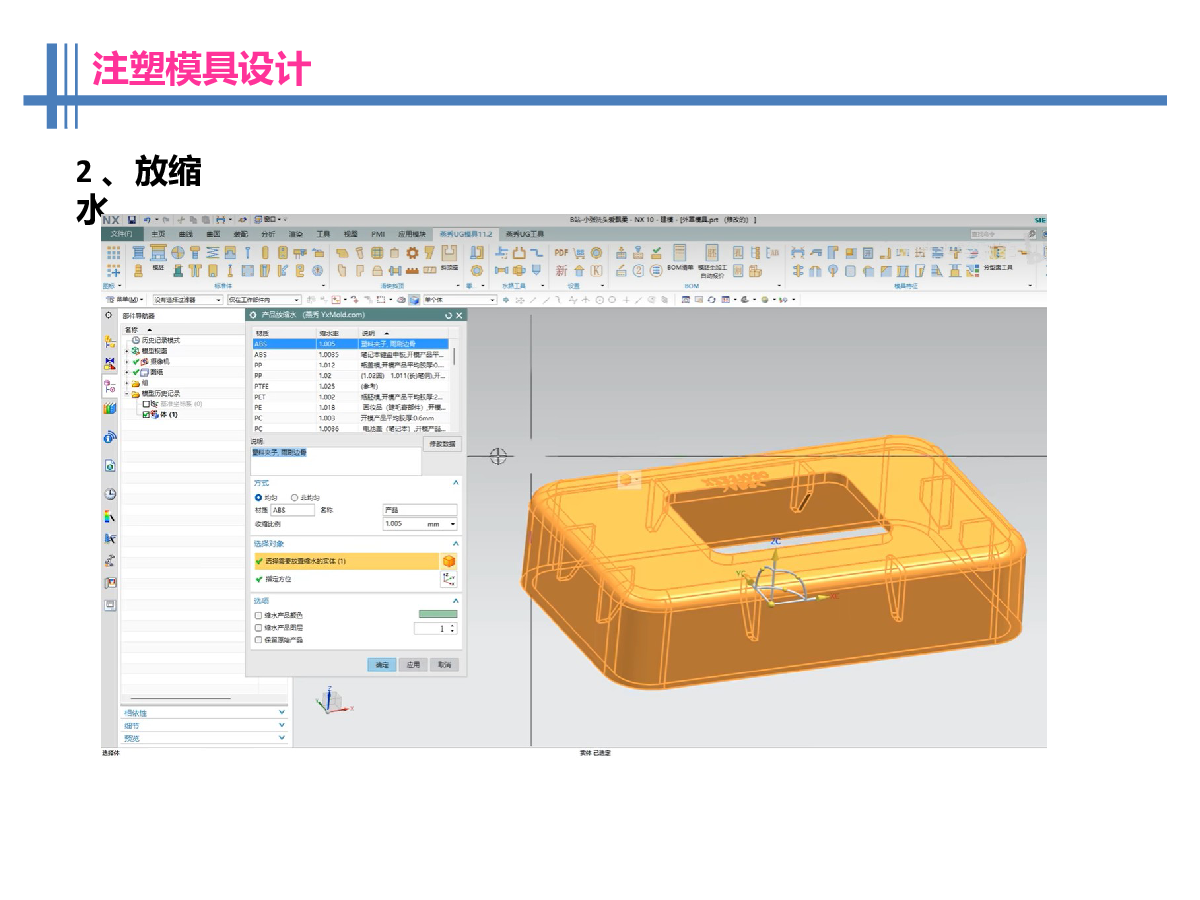
Task: Click the sidebar settings gear icon
Action: click(x=109, y=315)
